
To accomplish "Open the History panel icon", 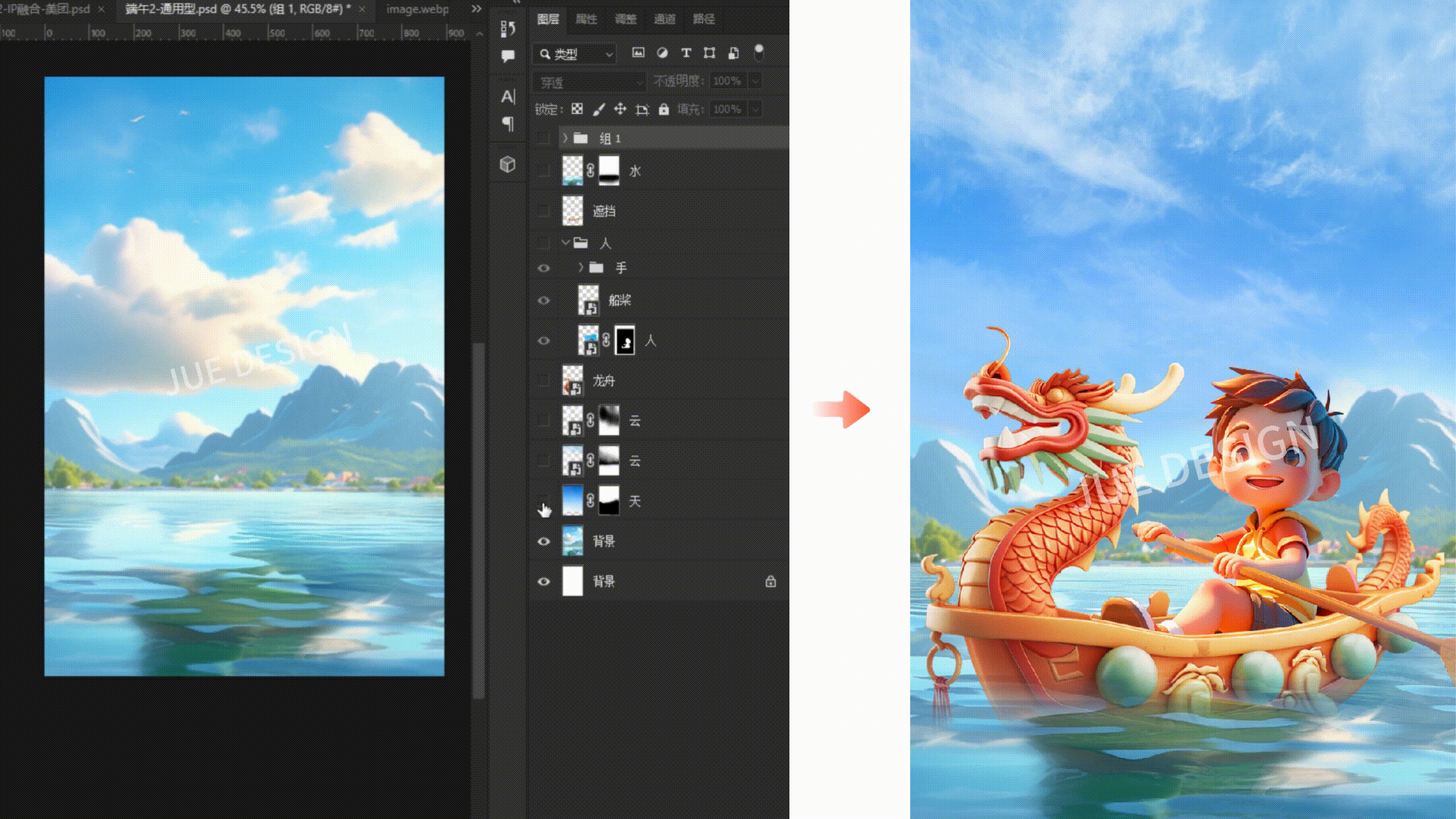I will (x=508, y=28).
